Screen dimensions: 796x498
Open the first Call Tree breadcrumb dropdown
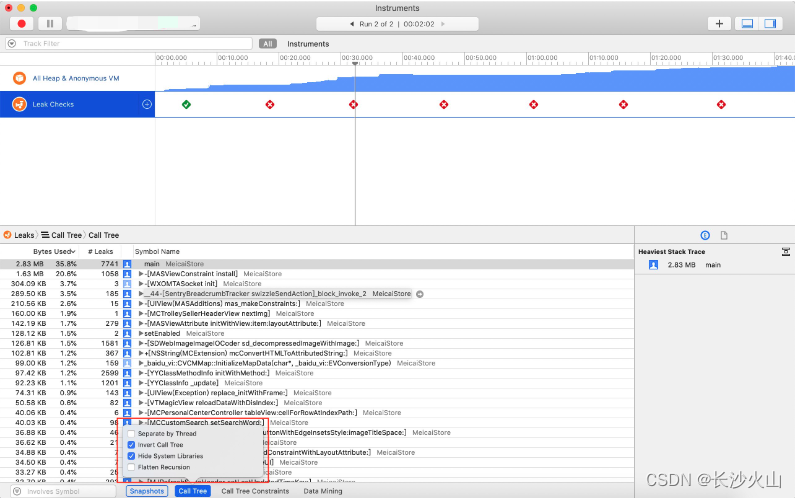click(61, 235)
